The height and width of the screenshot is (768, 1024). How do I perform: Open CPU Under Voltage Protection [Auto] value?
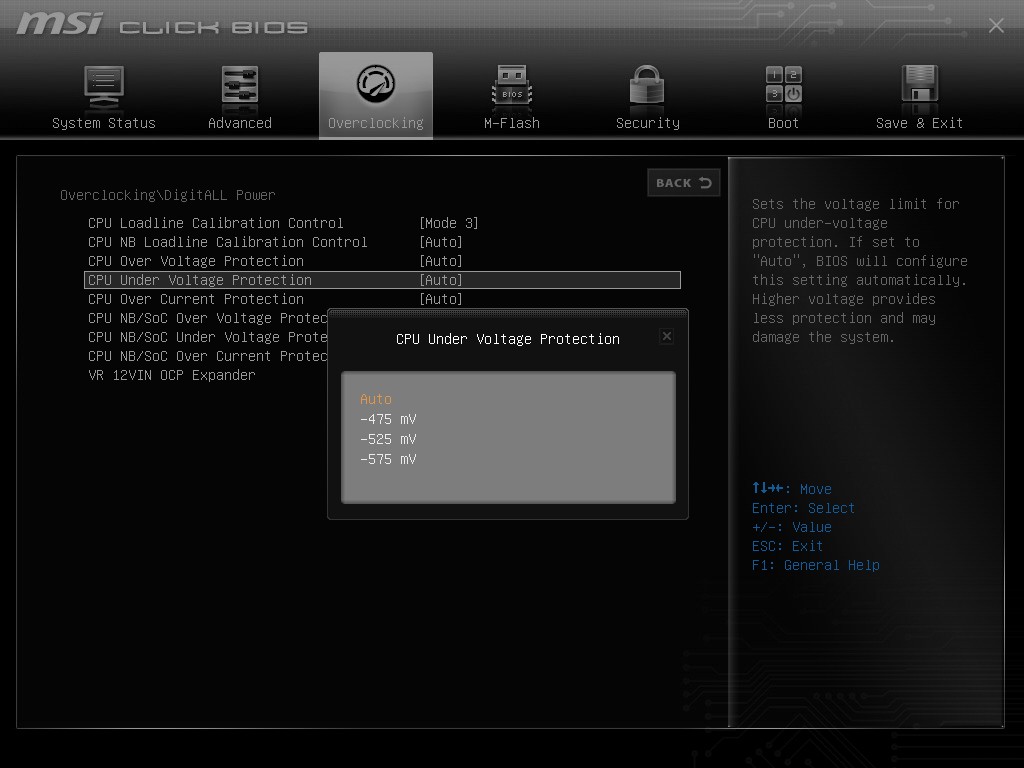[x=441, y=280]
